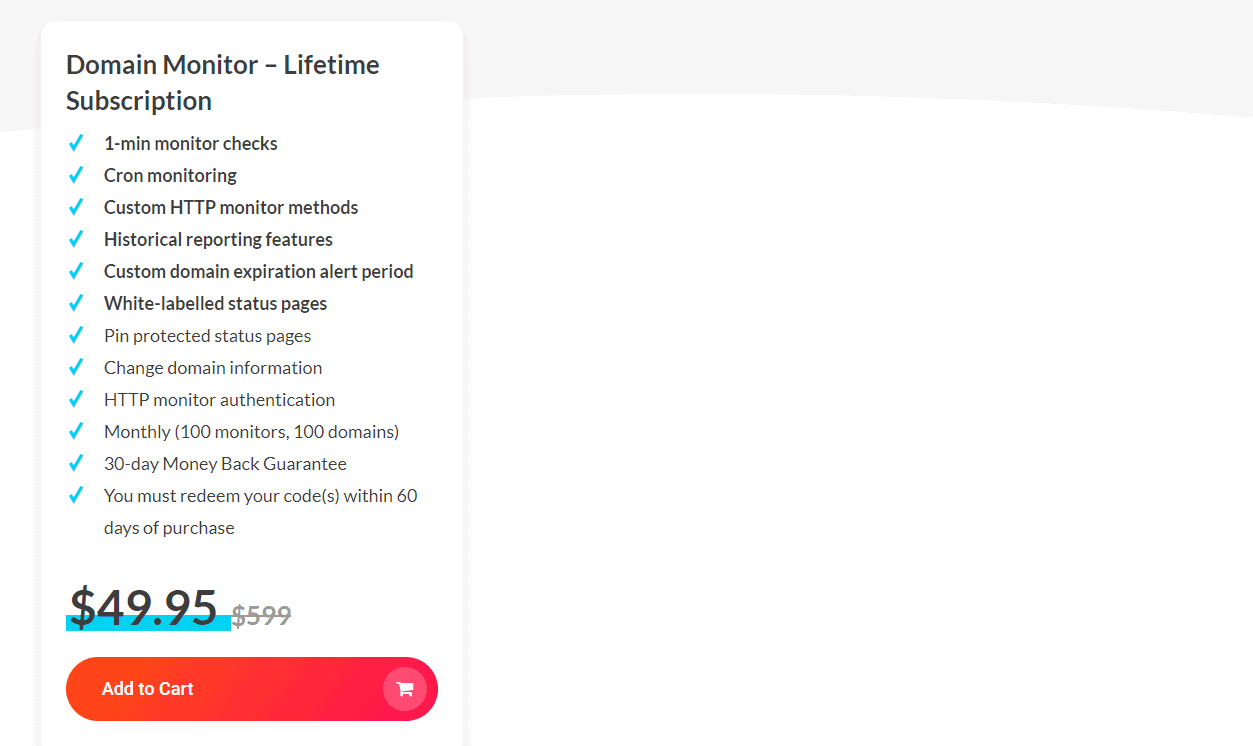Click the checkmark beside 1-min monitor checks
The image size is (1253, 746).
coord(76,142)
